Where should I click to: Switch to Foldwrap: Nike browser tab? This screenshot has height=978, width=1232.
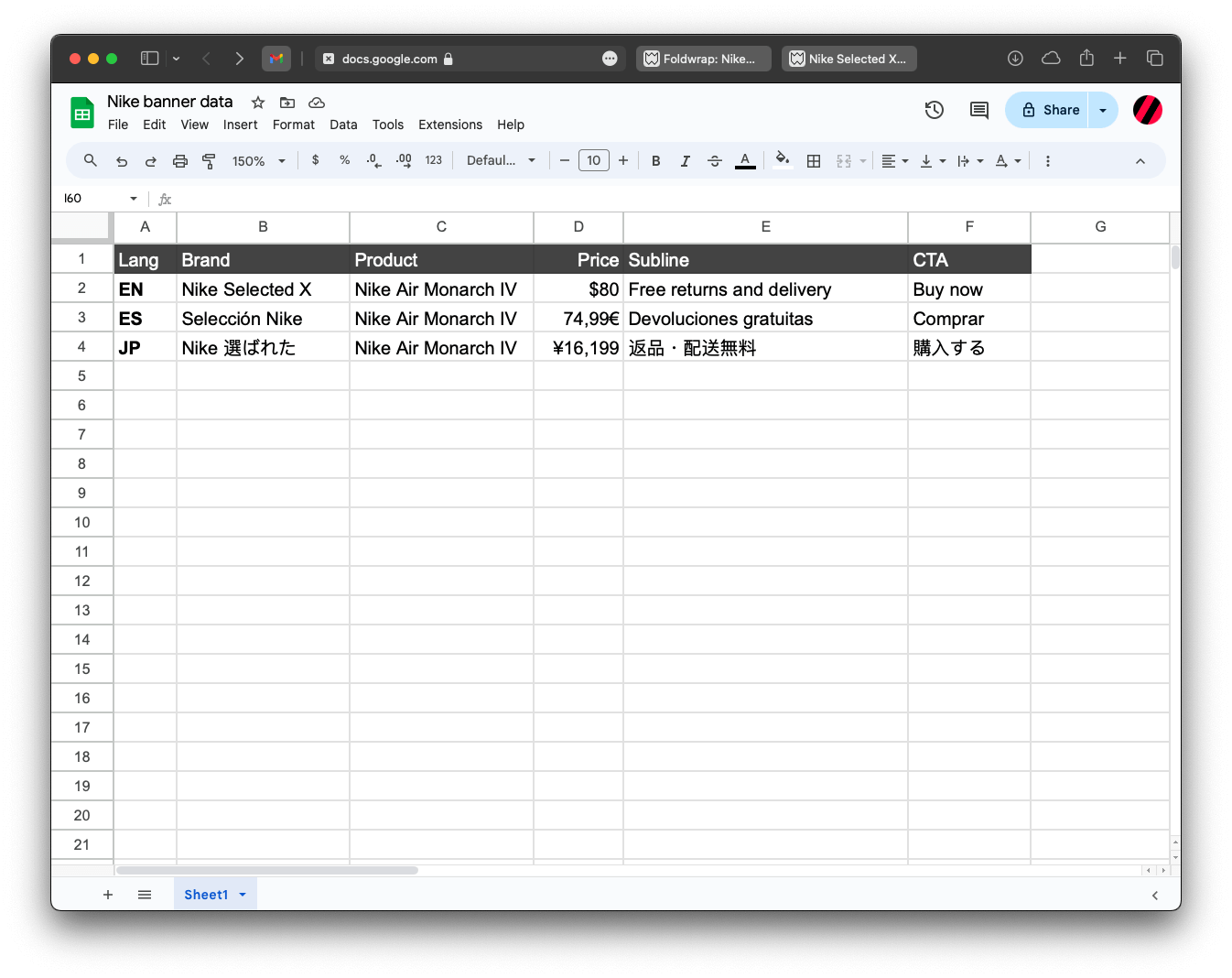704,59
